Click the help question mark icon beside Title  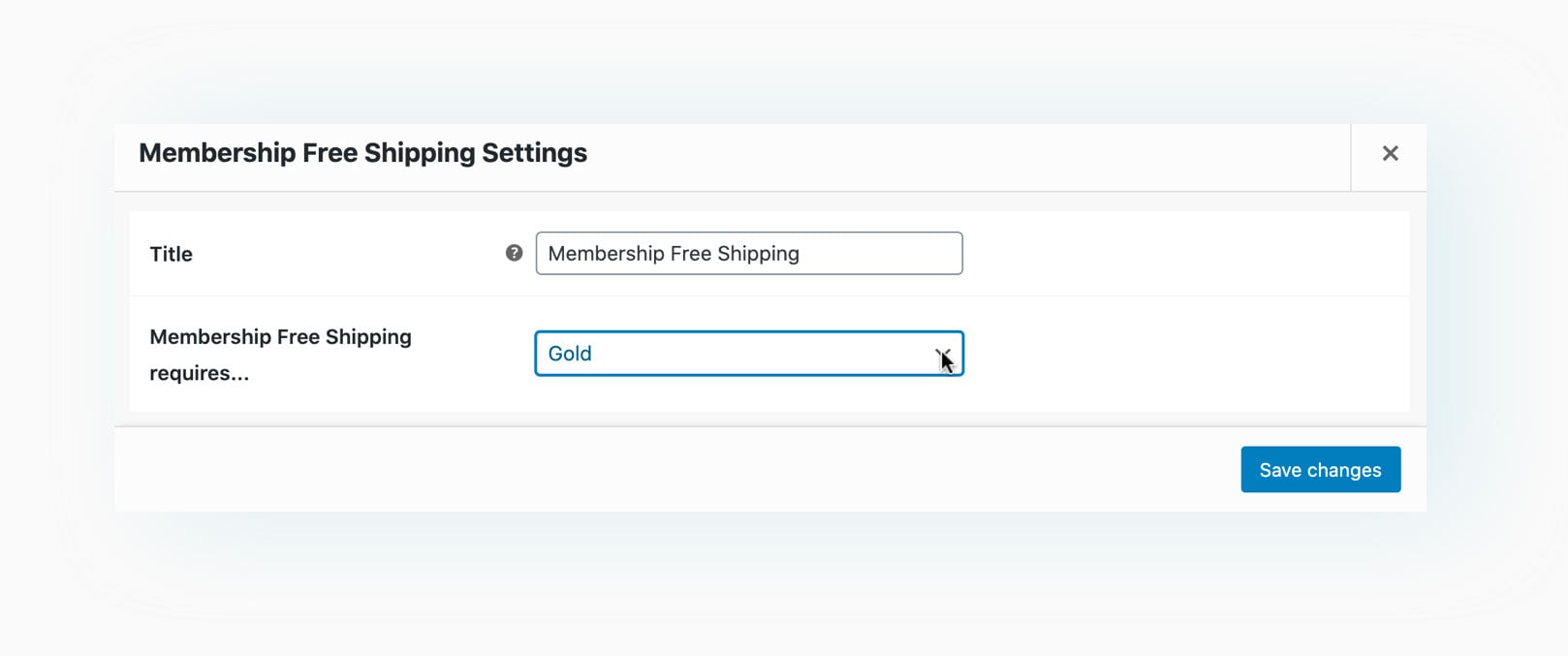[514, 253]
